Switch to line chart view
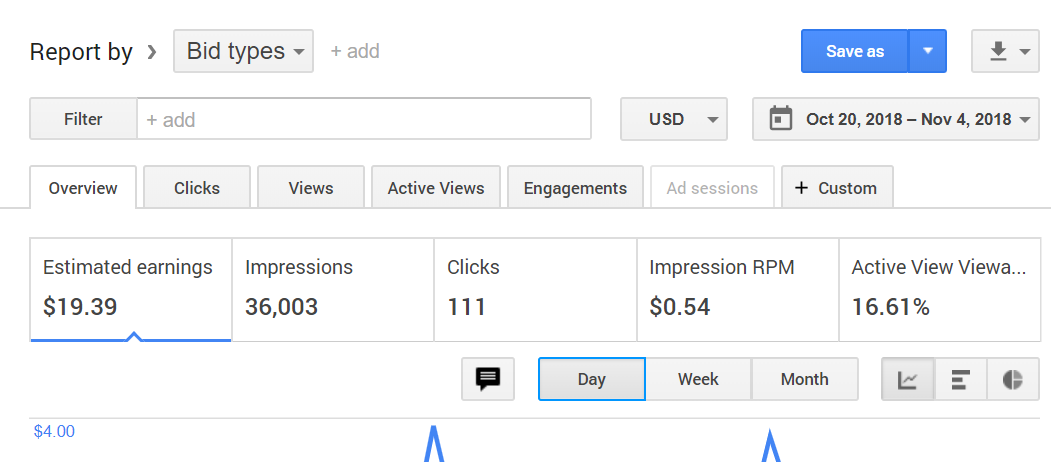 click(x=908, y=379)
